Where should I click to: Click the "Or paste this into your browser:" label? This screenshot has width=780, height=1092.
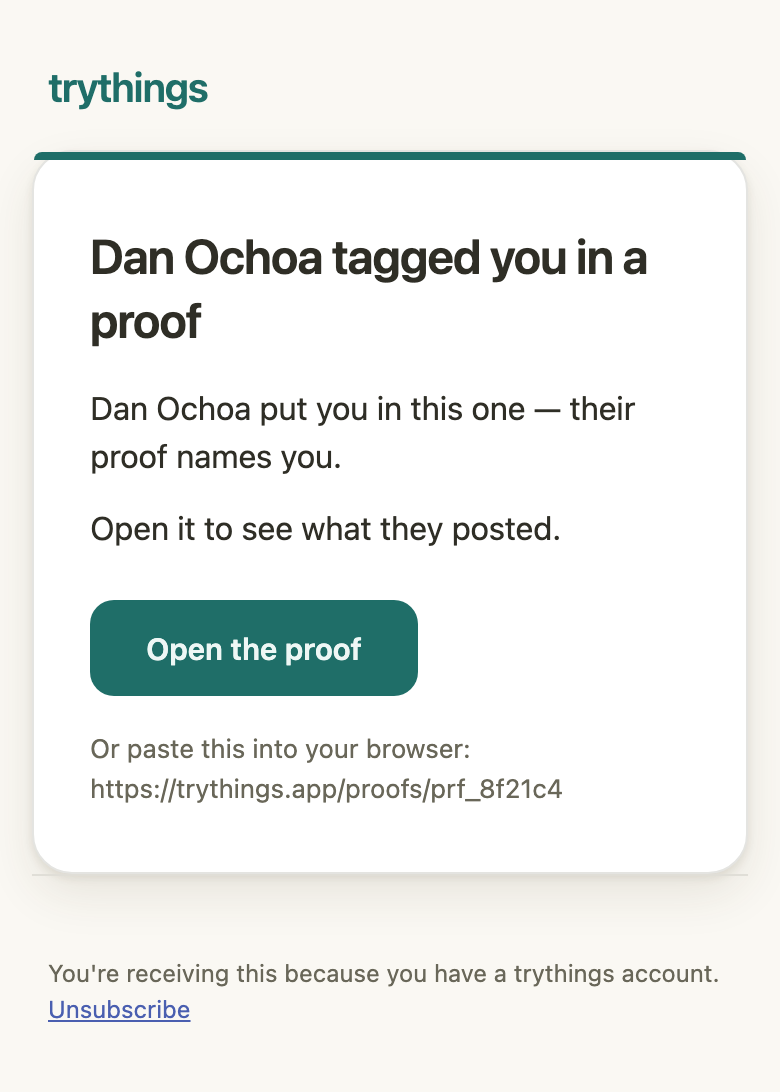(281, 749)
